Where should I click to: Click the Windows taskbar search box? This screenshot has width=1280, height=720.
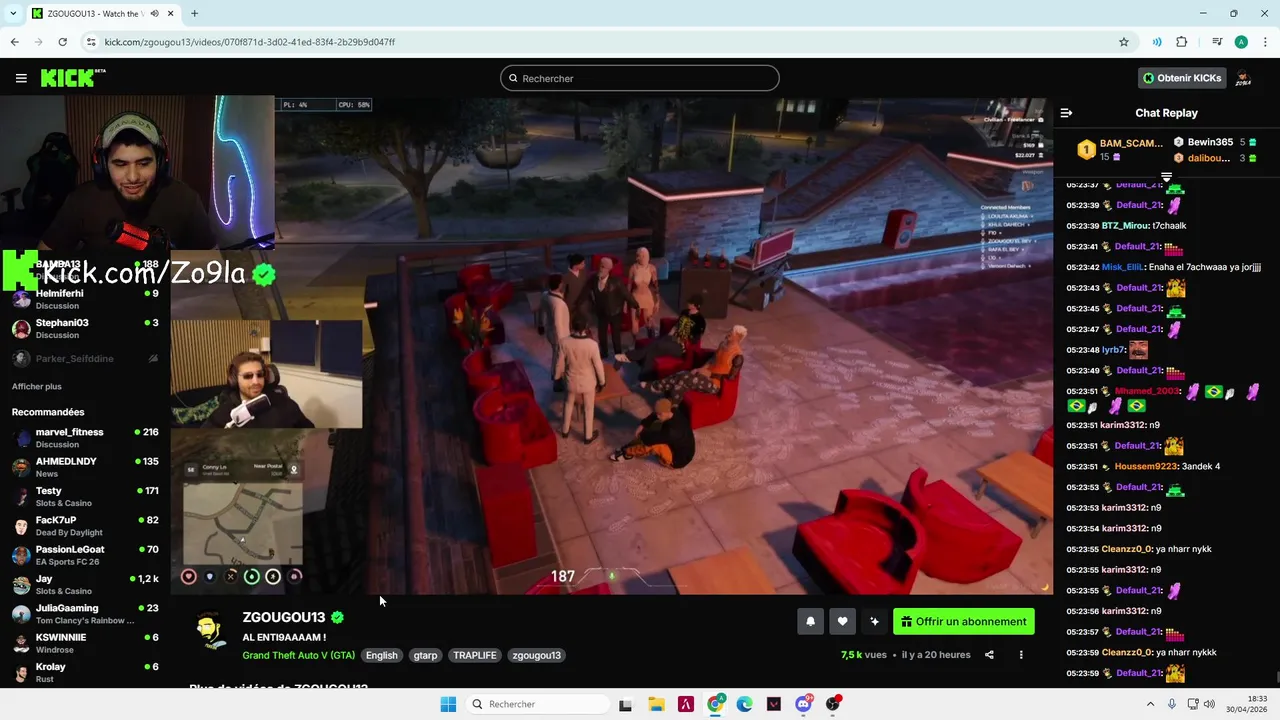click(x=538, y=704)
